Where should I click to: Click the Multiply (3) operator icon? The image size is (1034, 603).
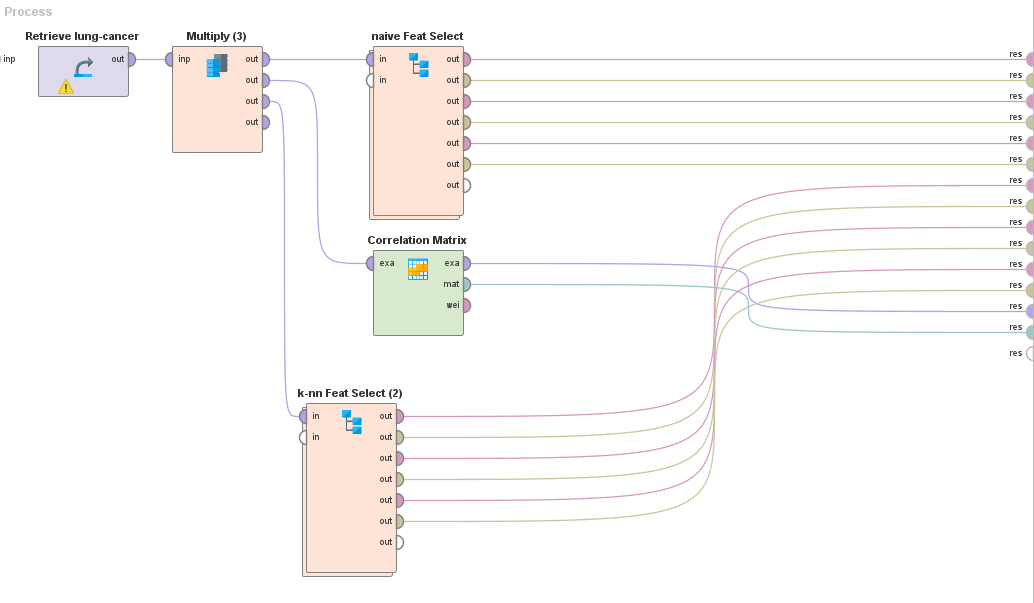[x=217, y=66]
